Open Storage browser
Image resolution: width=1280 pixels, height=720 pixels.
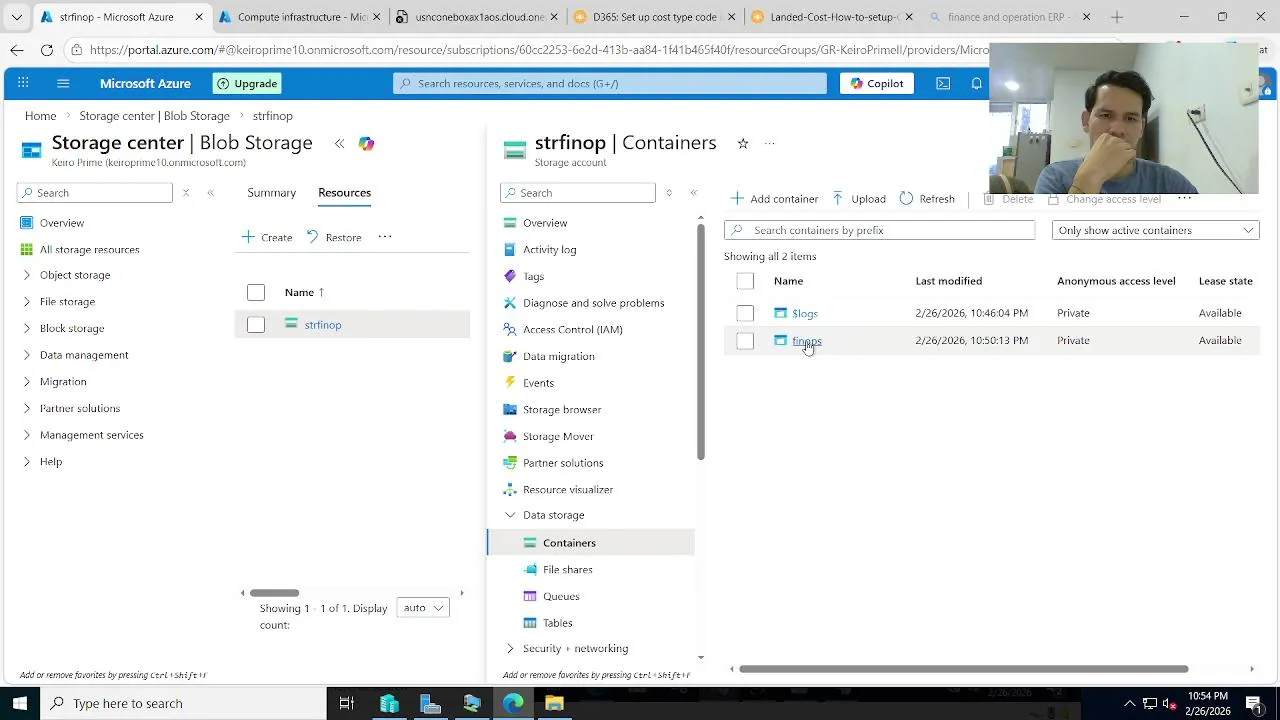coord(562,409)
